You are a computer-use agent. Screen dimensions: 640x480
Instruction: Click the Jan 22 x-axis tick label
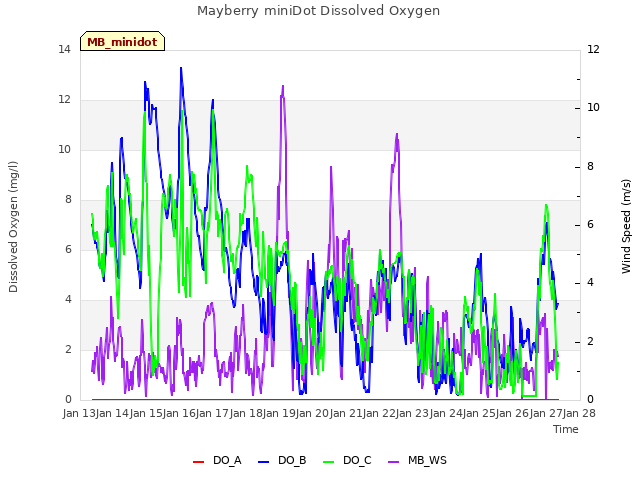[x=379, y=413]
